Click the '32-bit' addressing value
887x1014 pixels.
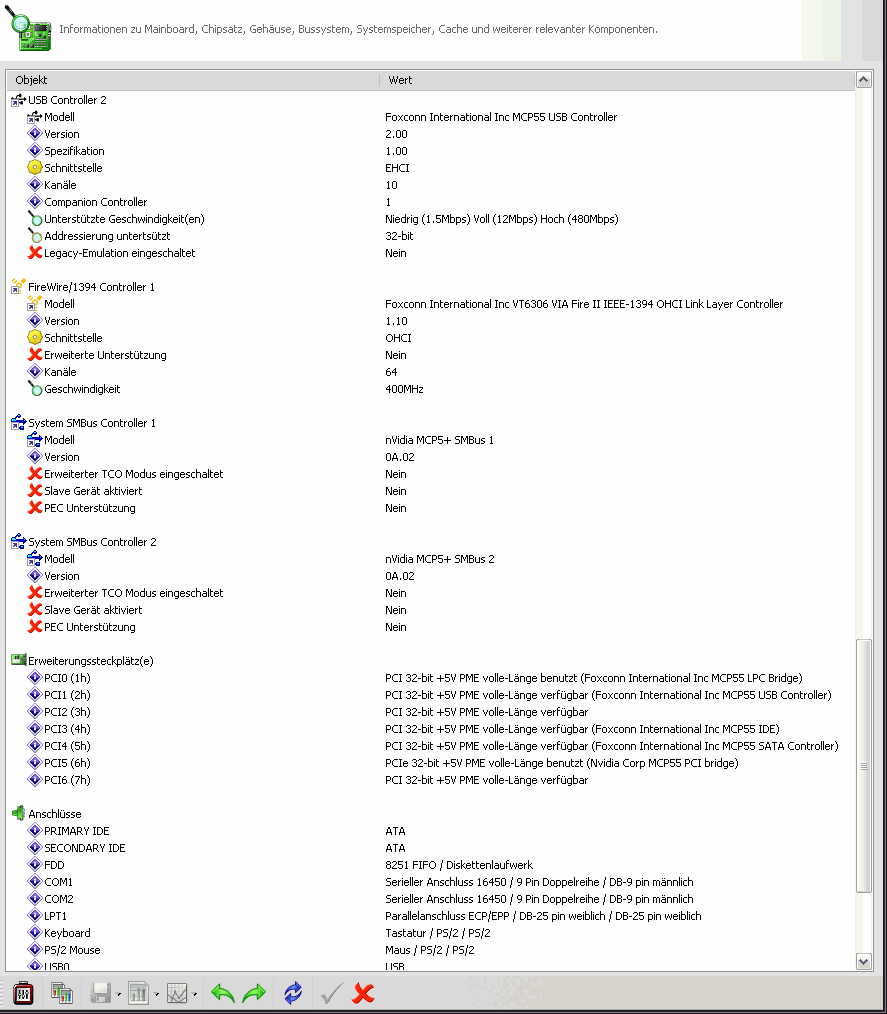point(399,235)
